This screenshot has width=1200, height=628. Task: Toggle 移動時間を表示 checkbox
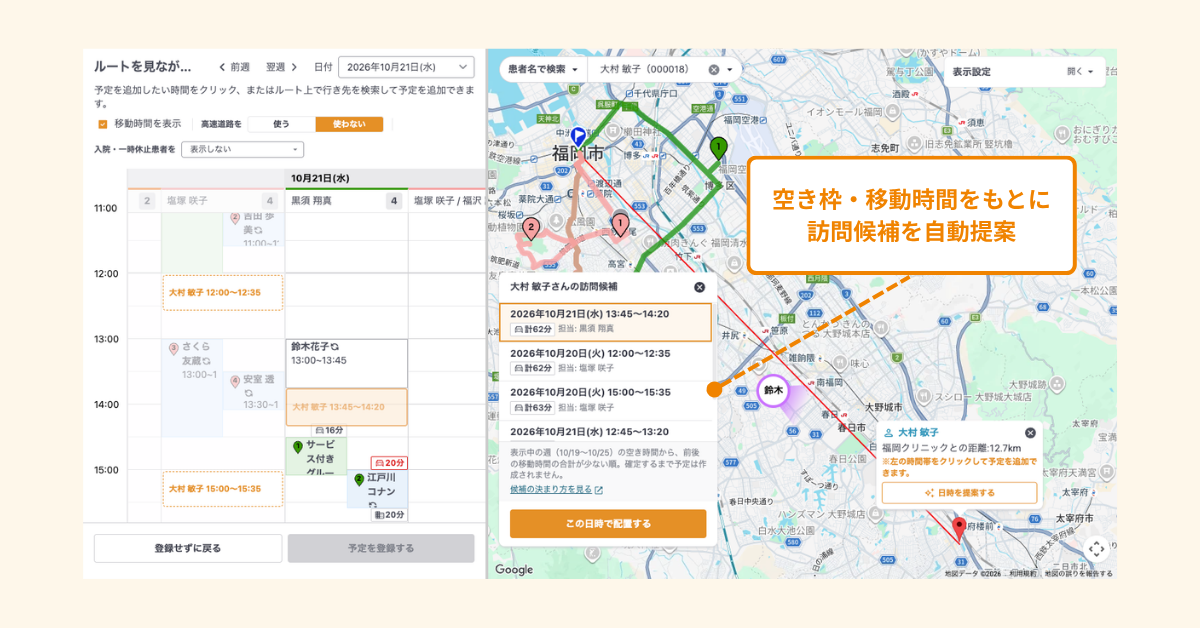click(102, 124)
